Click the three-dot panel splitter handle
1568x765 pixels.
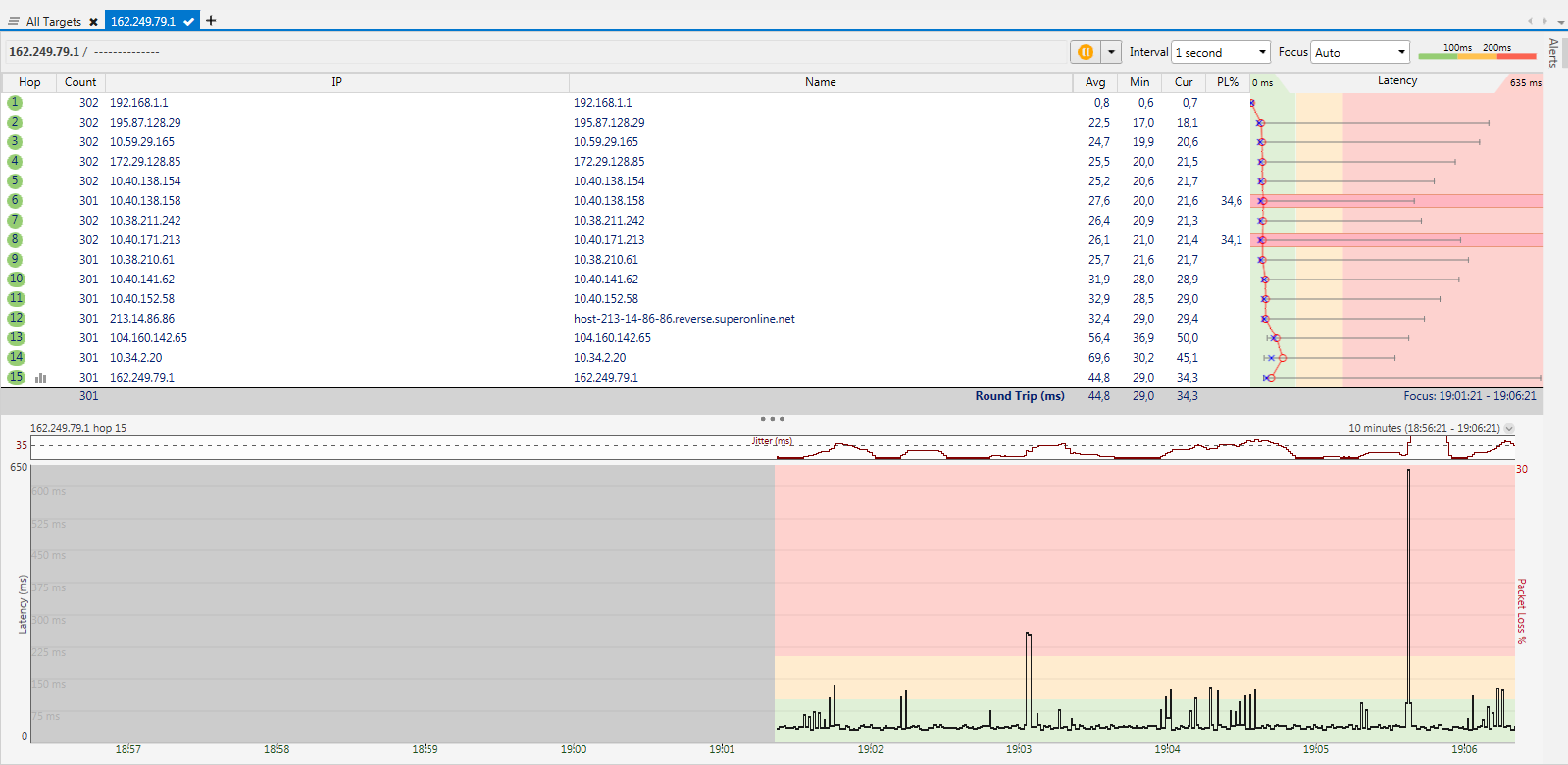click(x=772, y=419)
